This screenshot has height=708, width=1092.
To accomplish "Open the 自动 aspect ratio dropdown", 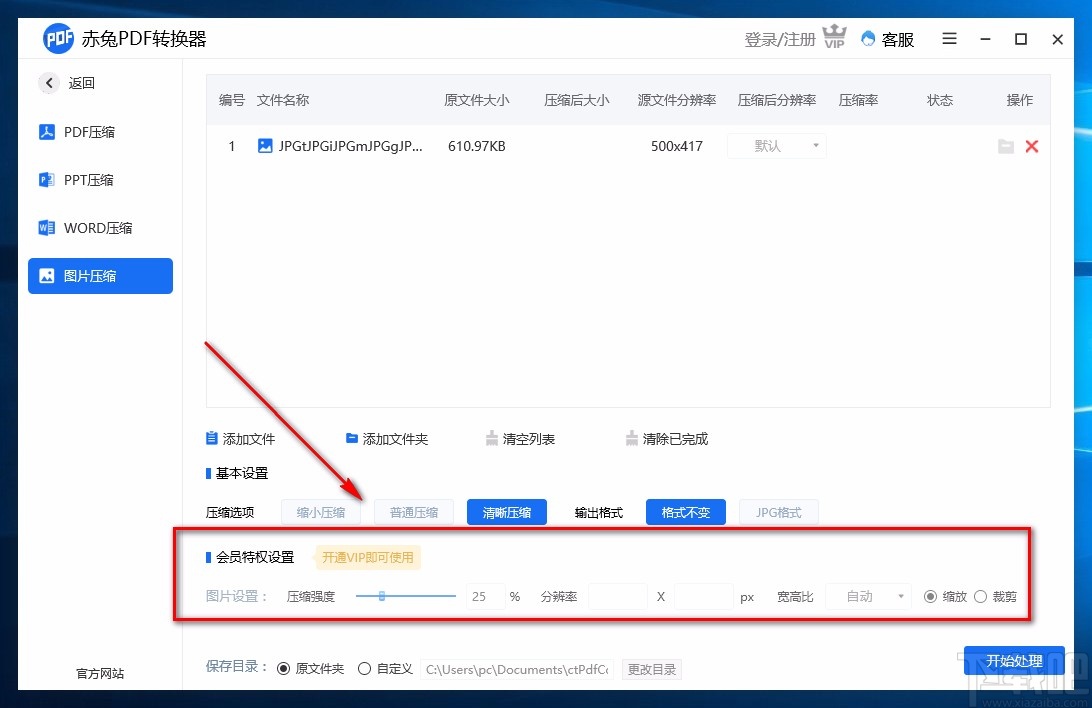I will click(867, 596).
